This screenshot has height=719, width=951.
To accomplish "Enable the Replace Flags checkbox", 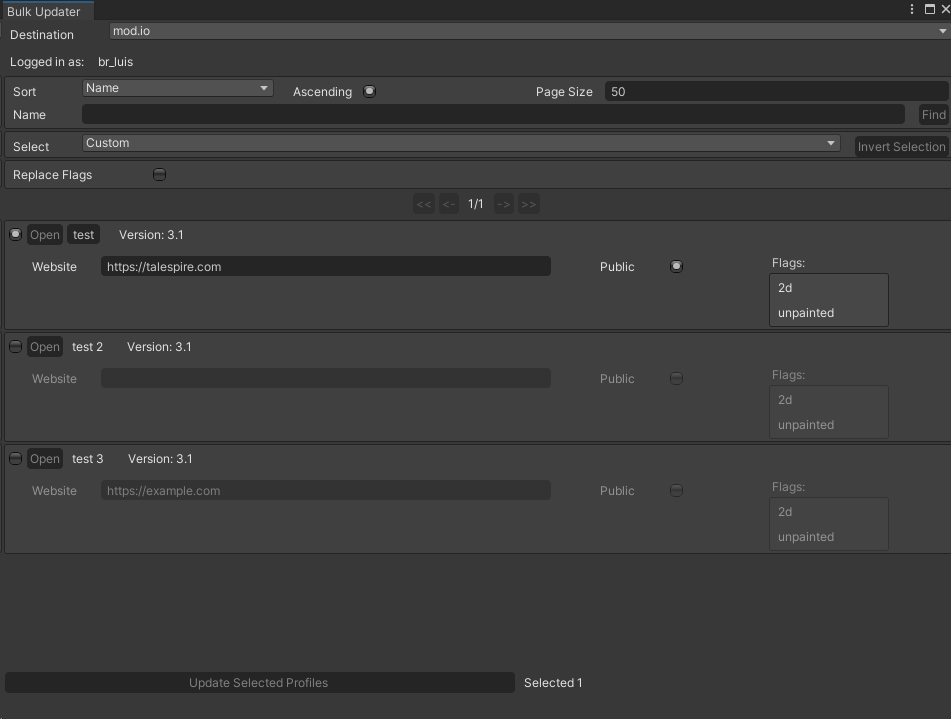I will pos(159,174).
